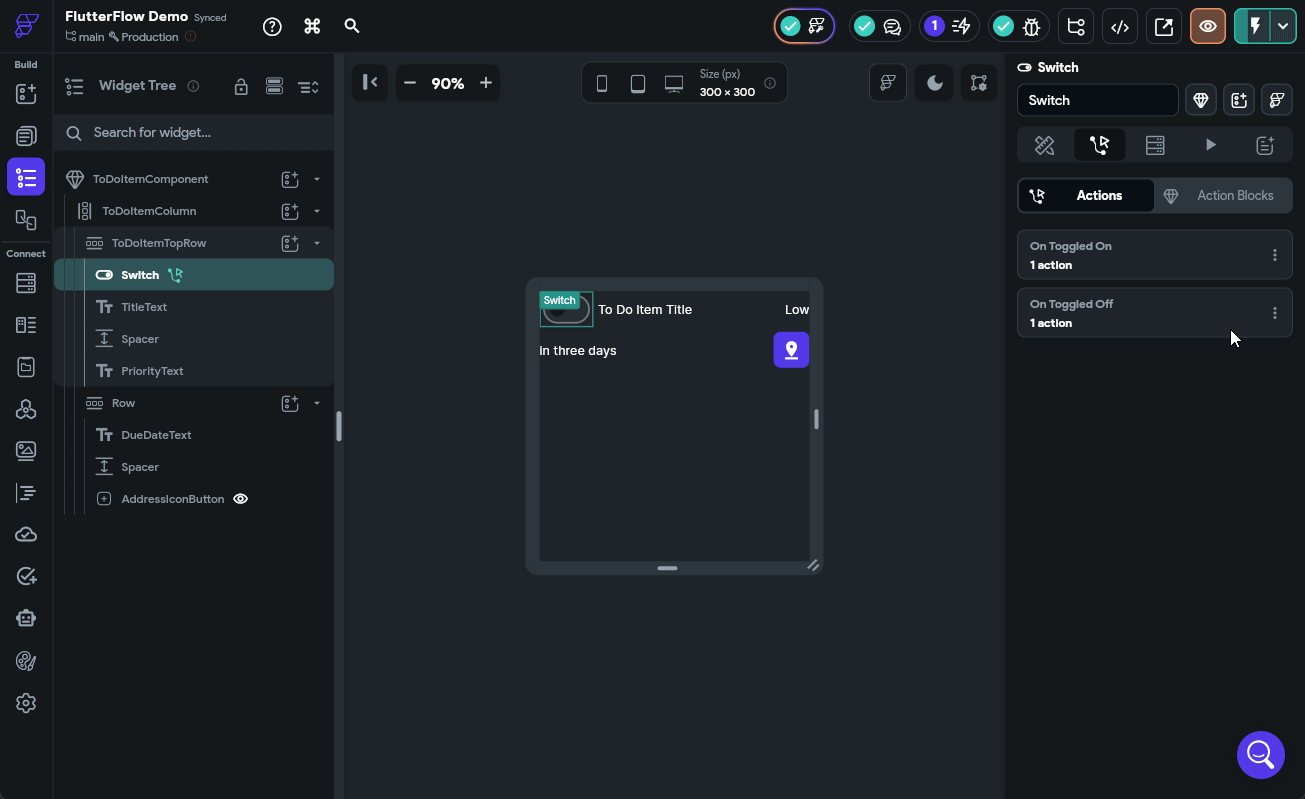Click the Preview eye button
The height and width of the screenshot is (799, 1305).
tap(1208, 27)
